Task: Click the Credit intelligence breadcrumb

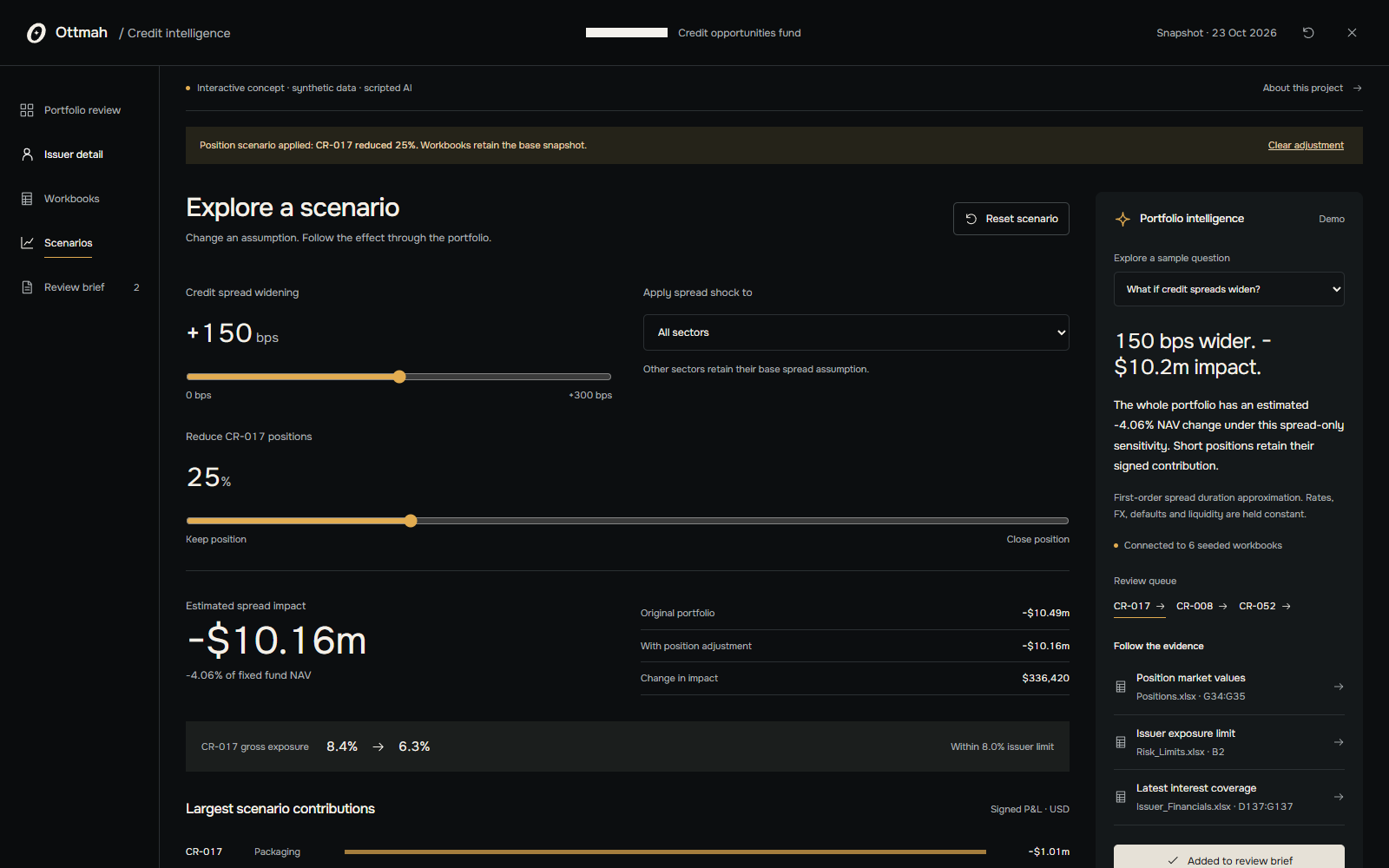Action: click(179, 33)
